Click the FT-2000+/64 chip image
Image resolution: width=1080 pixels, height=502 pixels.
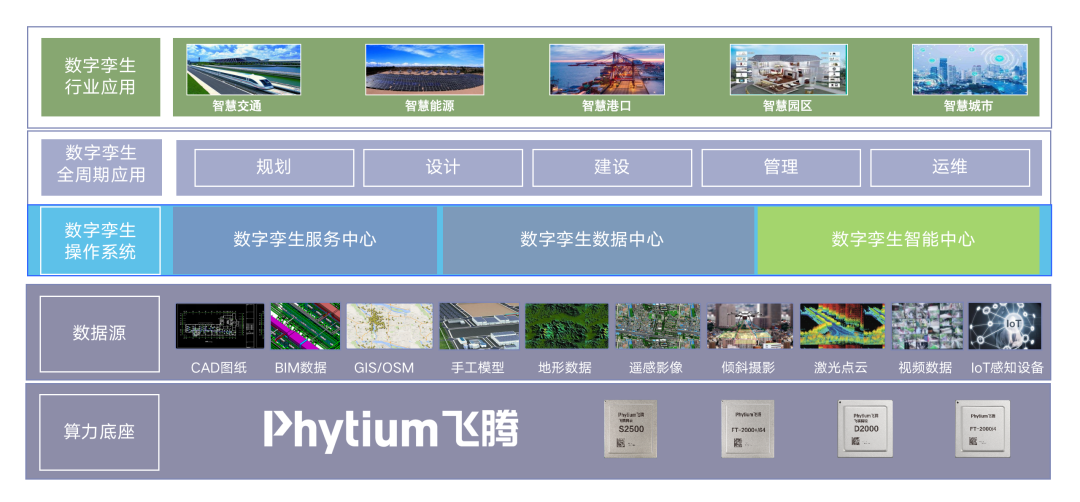(747, 428)
